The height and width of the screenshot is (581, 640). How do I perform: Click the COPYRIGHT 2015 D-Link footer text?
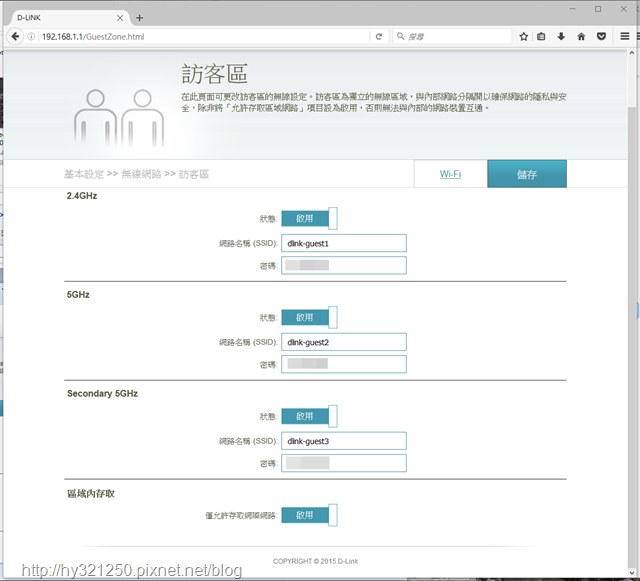pos(316,561)
